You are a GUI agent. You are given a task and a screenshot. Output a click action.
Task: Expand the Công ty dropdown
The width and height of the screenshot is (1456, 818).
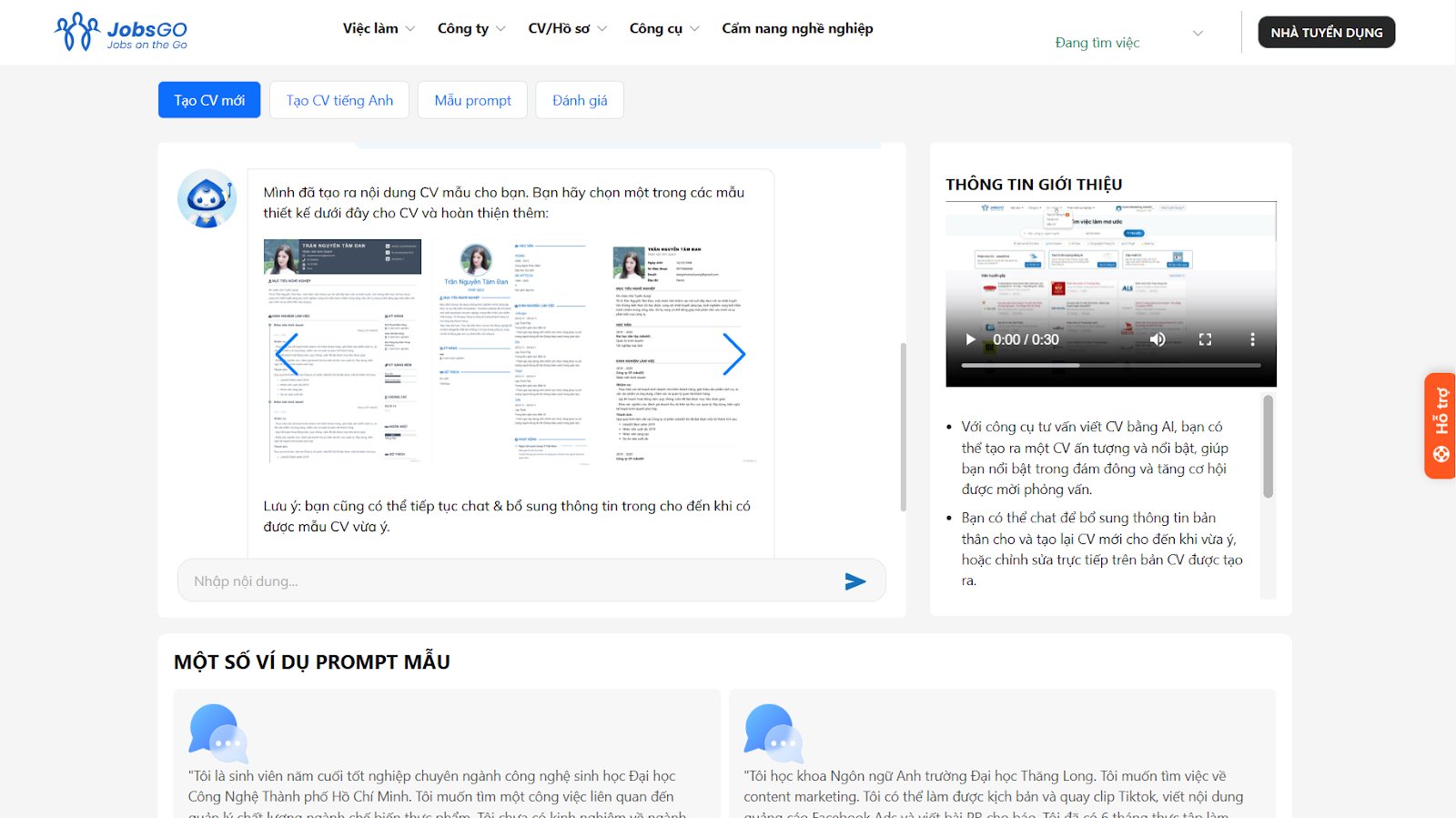(x=470, y=28)
